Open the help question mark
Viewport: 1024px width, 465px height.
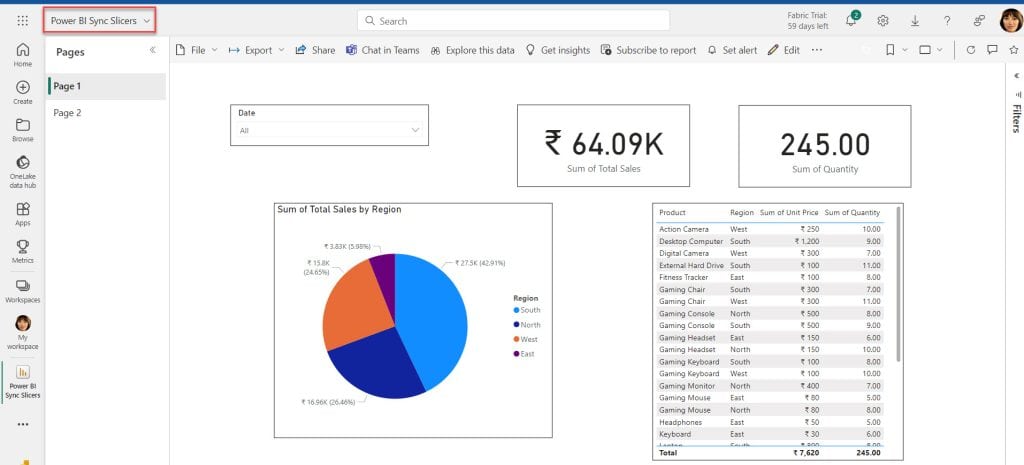point(947,21)
